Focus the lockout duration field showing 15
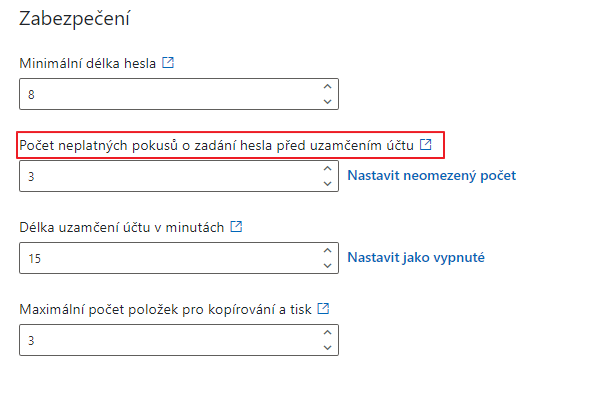The width and height of the screenshot is (589, 396). click(x=179, y=258)
